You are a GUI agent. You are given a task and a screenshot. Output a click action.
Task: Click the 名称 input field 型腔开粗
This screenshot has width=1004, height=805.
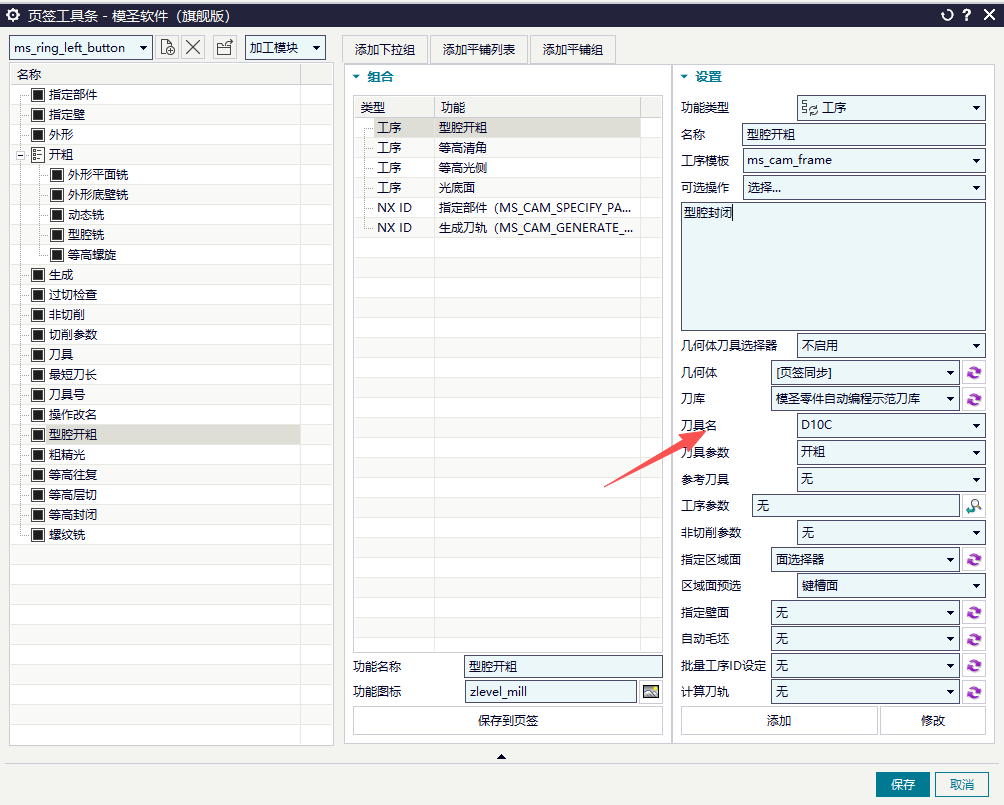pyautogui.click(x=864, y=134)
